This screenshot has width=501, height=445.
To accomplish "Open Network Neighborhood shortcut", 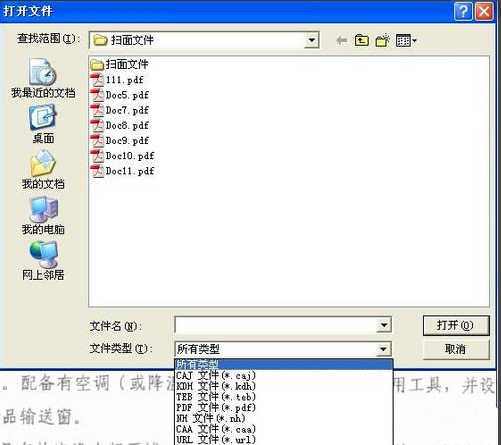I will pyautogui.click(x=43, y=261).
